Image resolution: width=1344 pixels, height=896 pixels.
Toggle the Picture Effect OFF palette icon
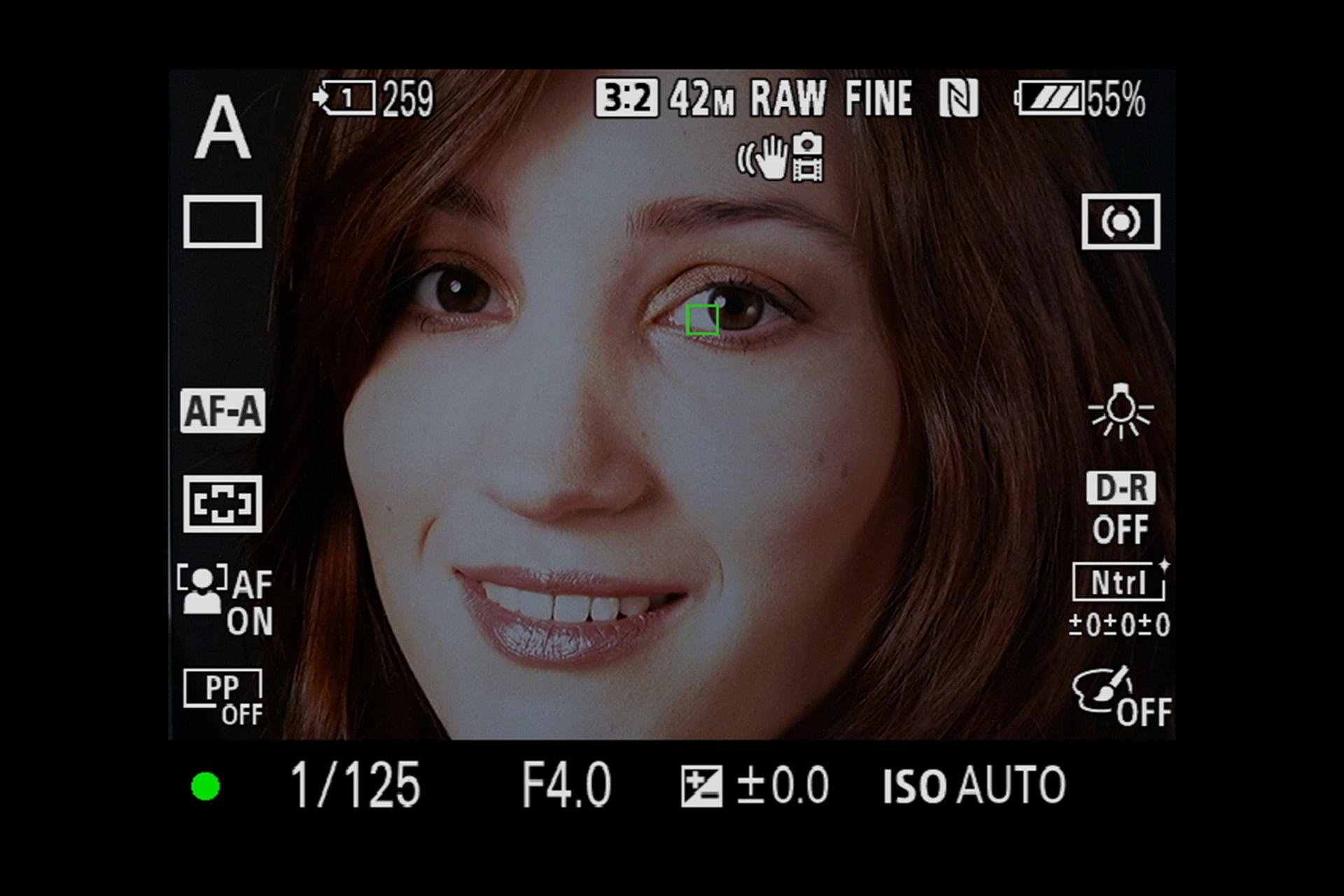(1122, 697)
